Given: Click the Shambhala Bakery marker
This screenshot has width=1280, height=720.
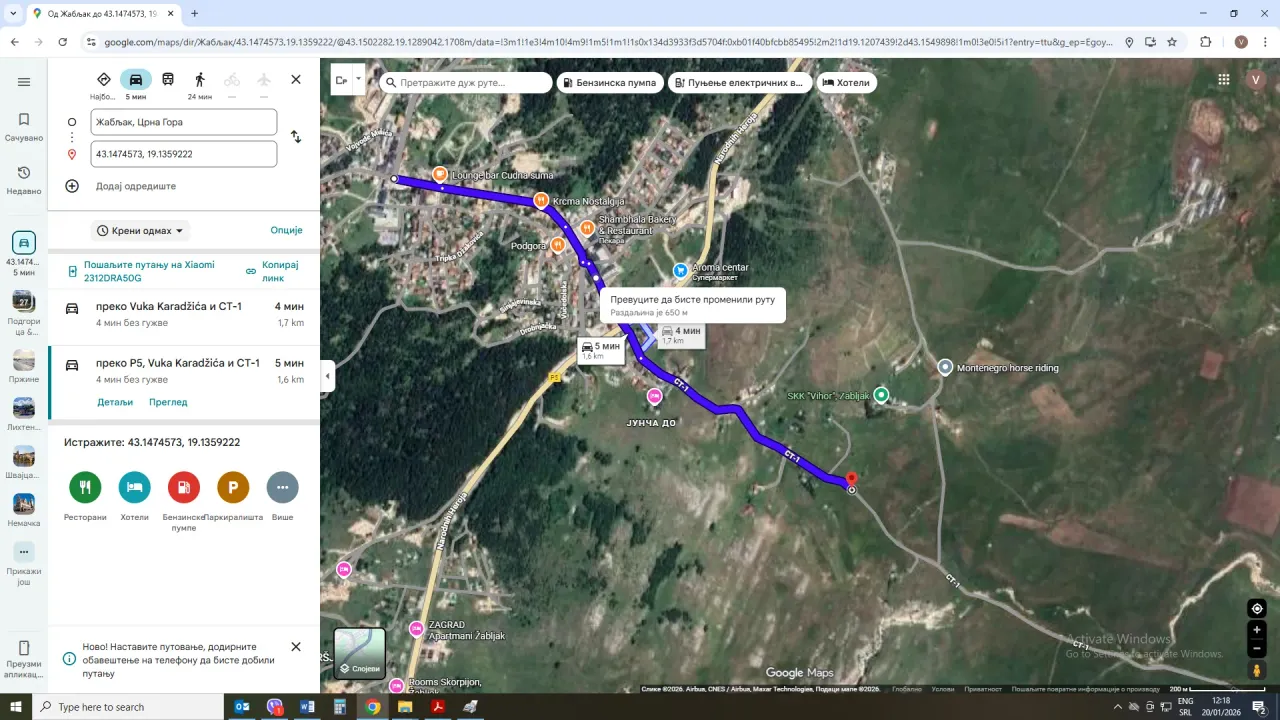Looking at the screenshot, I should (587, 228).
